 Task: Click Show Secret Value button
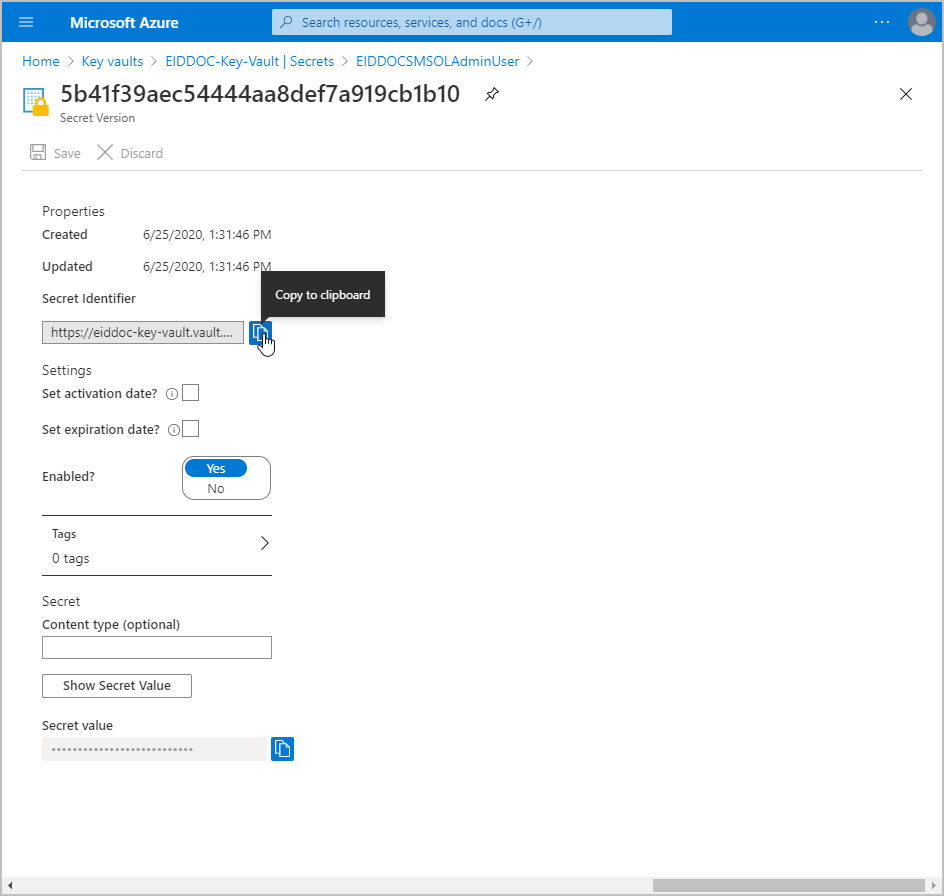pyautogui.click(x=117, y=686)
